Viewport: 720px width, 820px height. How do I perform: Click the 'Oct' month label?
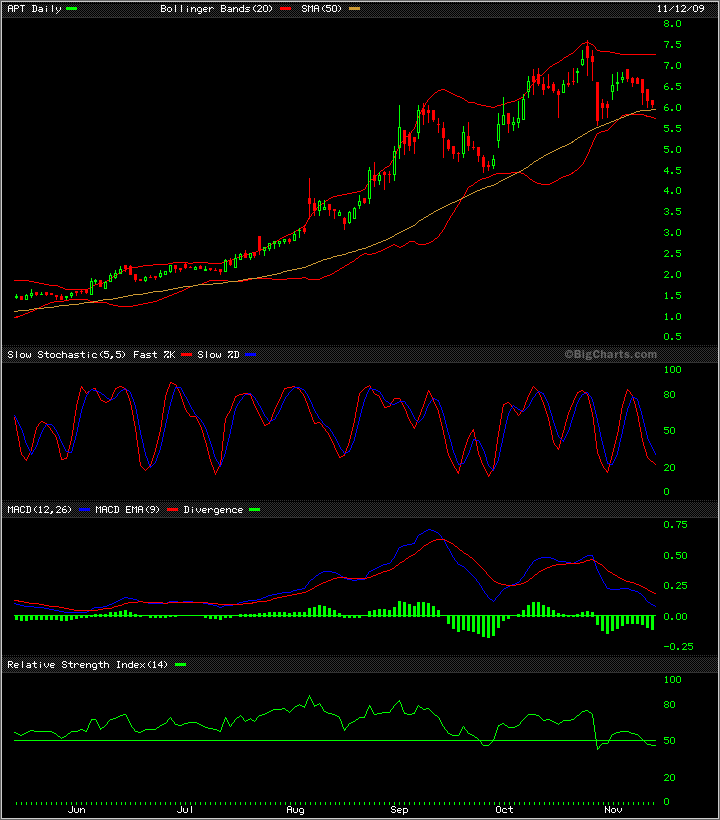click(x=505, y=810)
